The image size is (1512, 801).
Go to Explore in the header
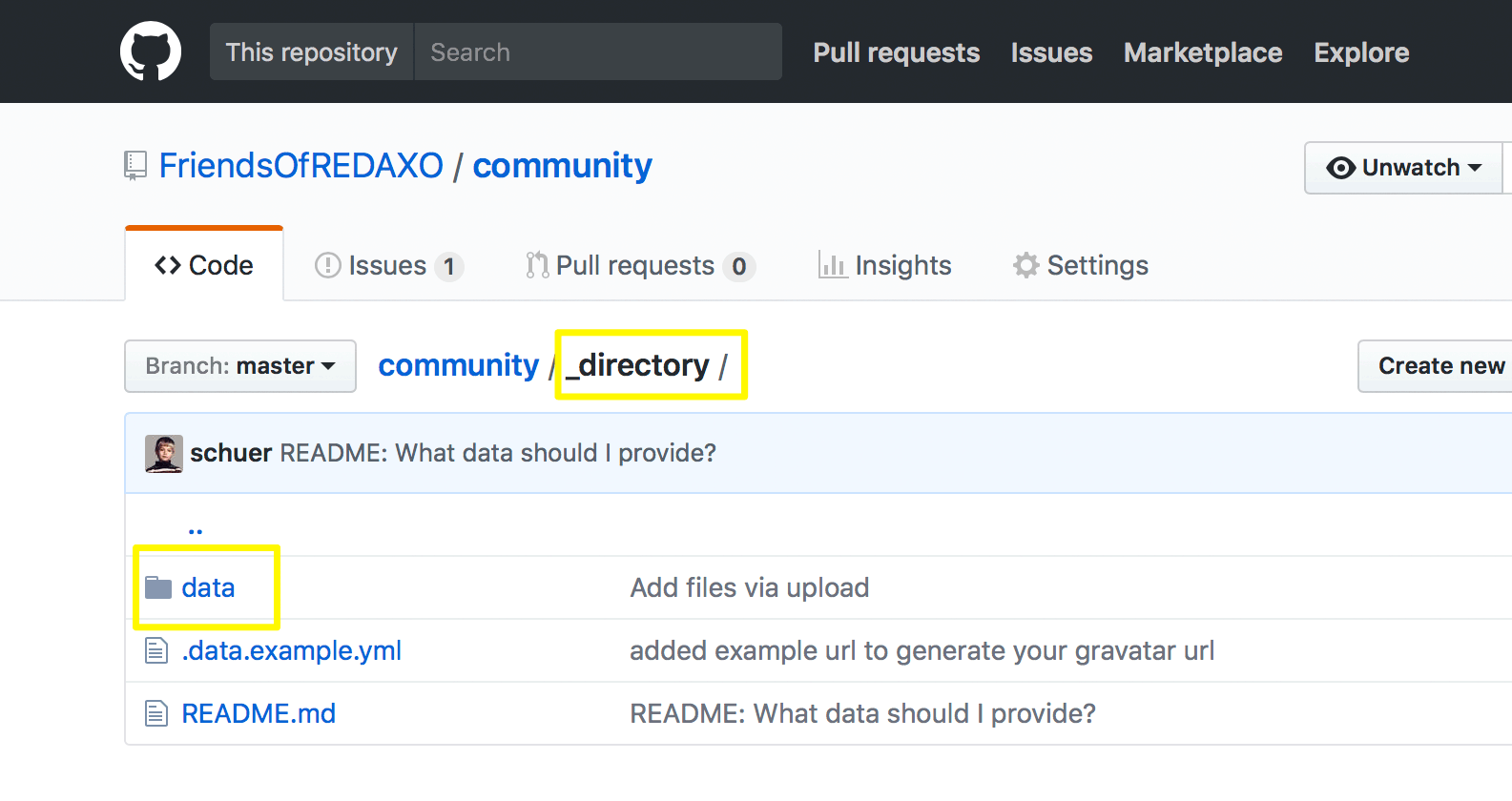pyautogui.click(x=1361, y=52)
